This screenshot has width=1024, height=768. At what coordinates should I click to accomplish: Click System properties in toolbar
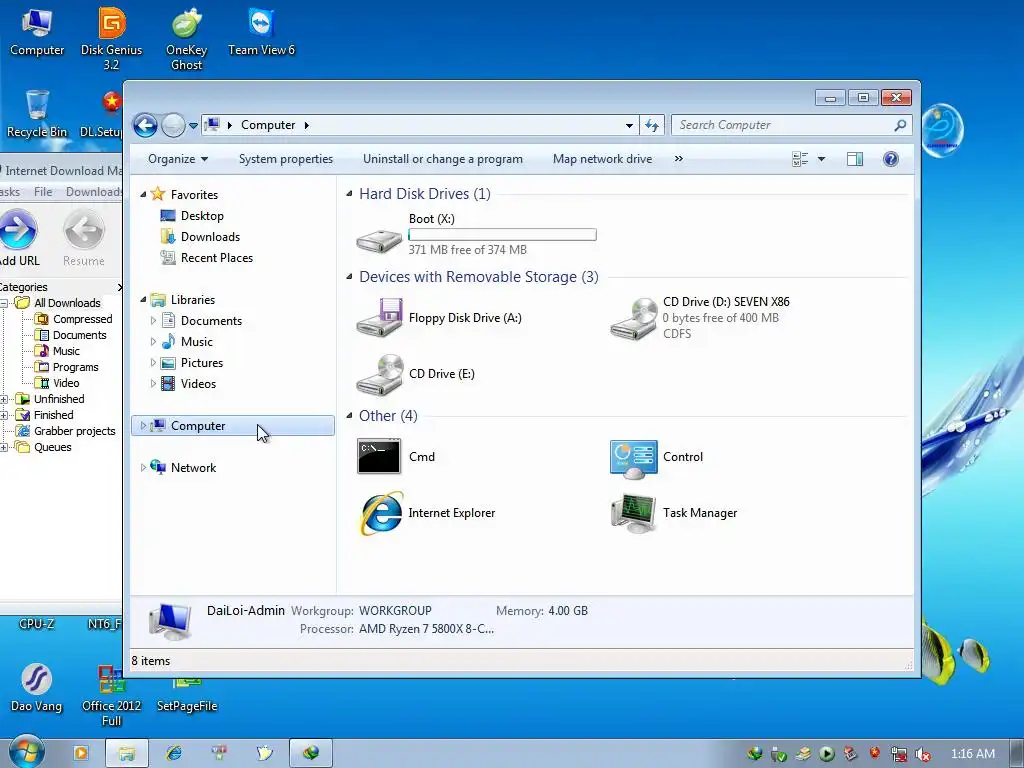pyautogui.click(x=285, y=159)
